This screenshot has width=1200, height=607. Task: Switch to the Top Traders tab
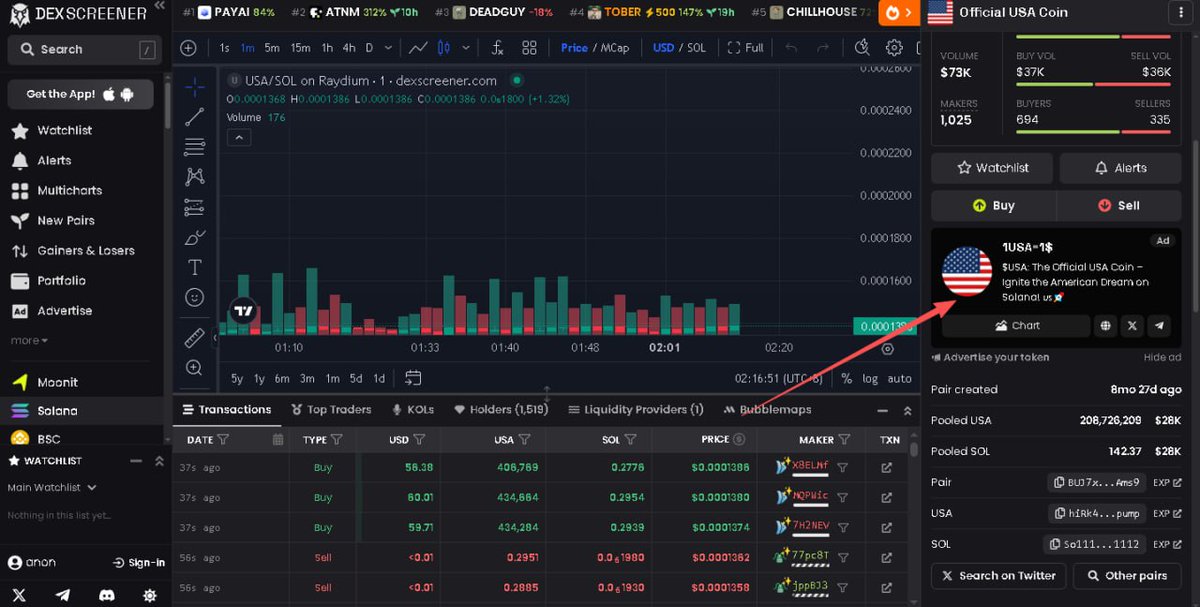(331, 410)
